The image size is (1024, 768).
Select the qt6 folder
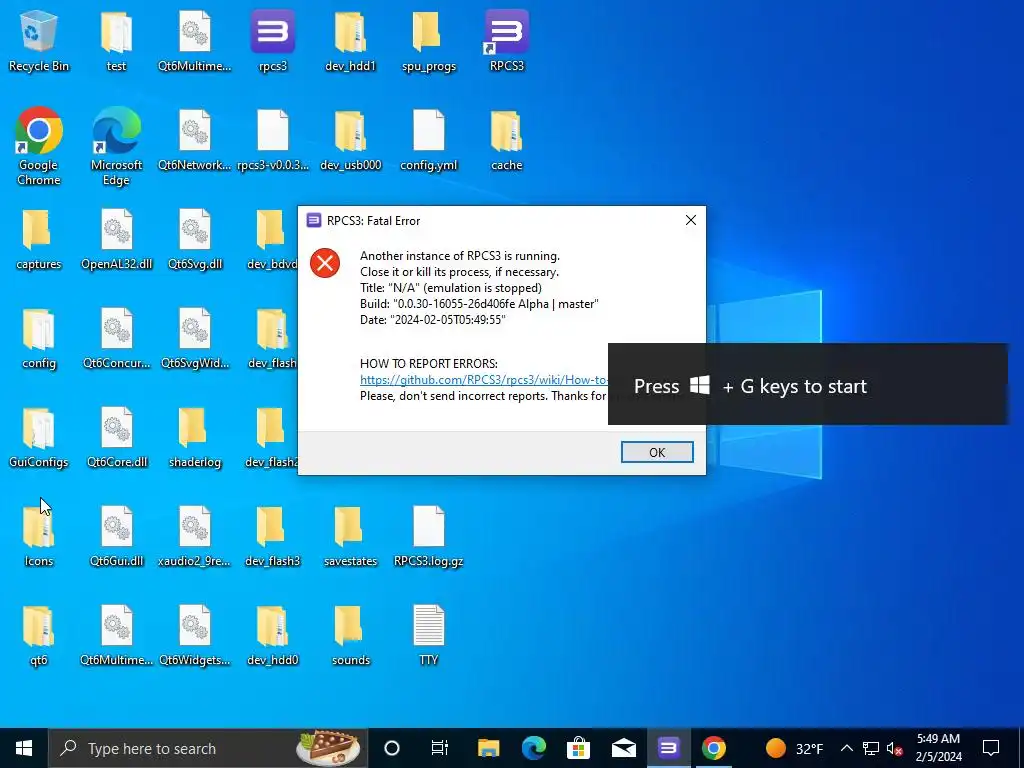tap(39, 636)
